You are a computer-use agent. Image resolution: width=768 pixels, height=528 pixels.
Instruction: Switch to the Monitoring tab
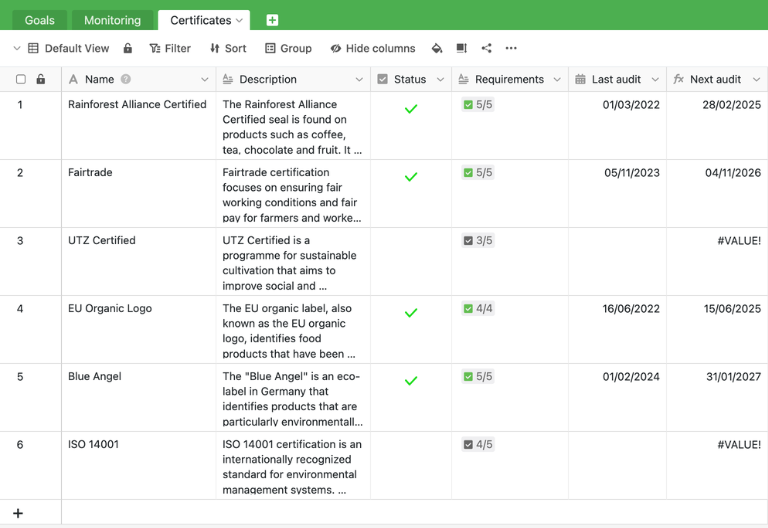(112, 20)
